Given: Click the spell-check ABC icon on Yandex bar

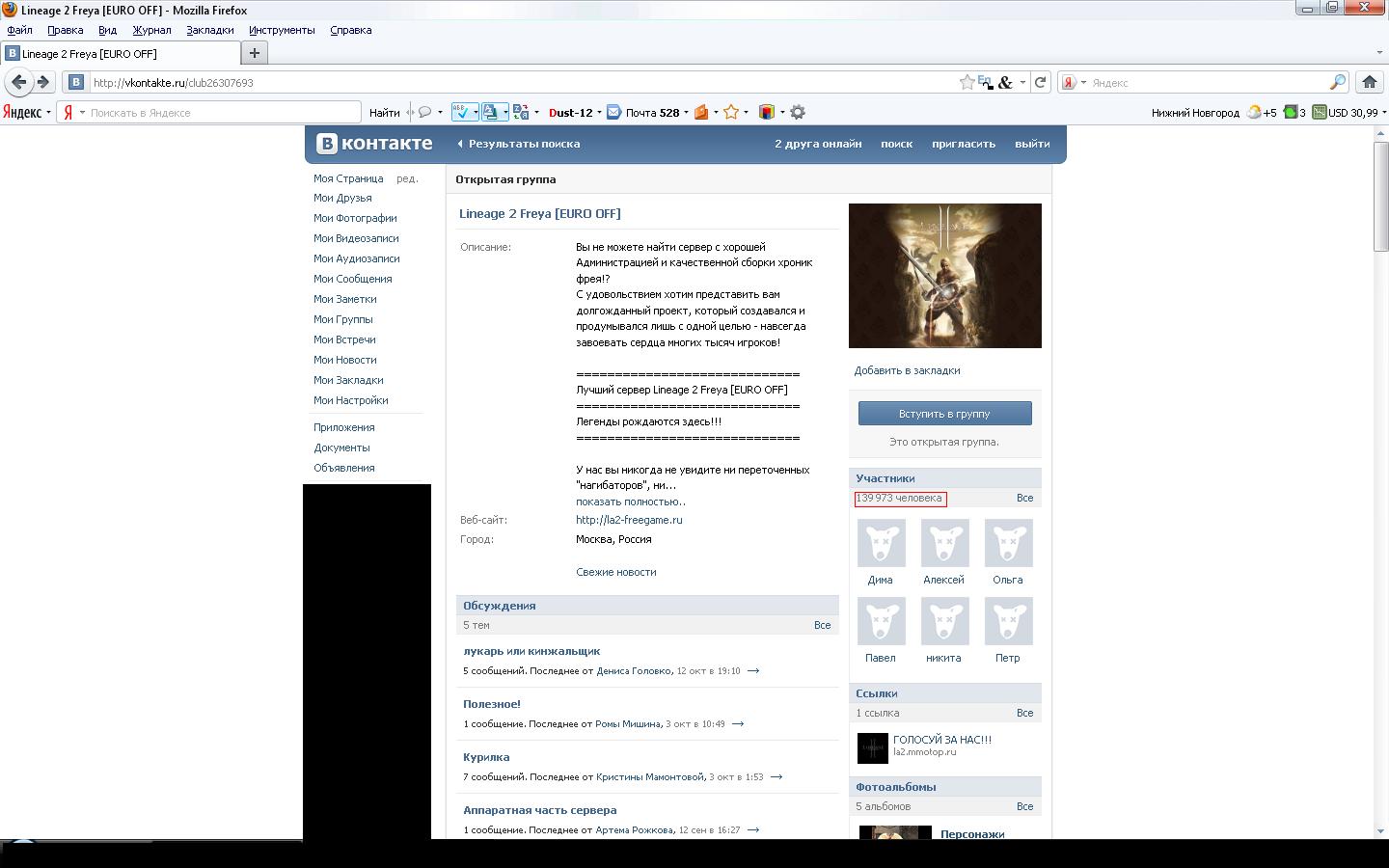Looking at the screenshot, I should click(x=461, y=112).
